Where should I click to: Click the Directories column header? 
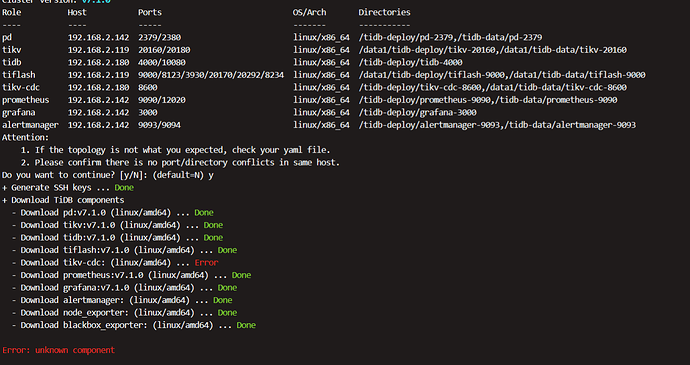coord(384,12)
